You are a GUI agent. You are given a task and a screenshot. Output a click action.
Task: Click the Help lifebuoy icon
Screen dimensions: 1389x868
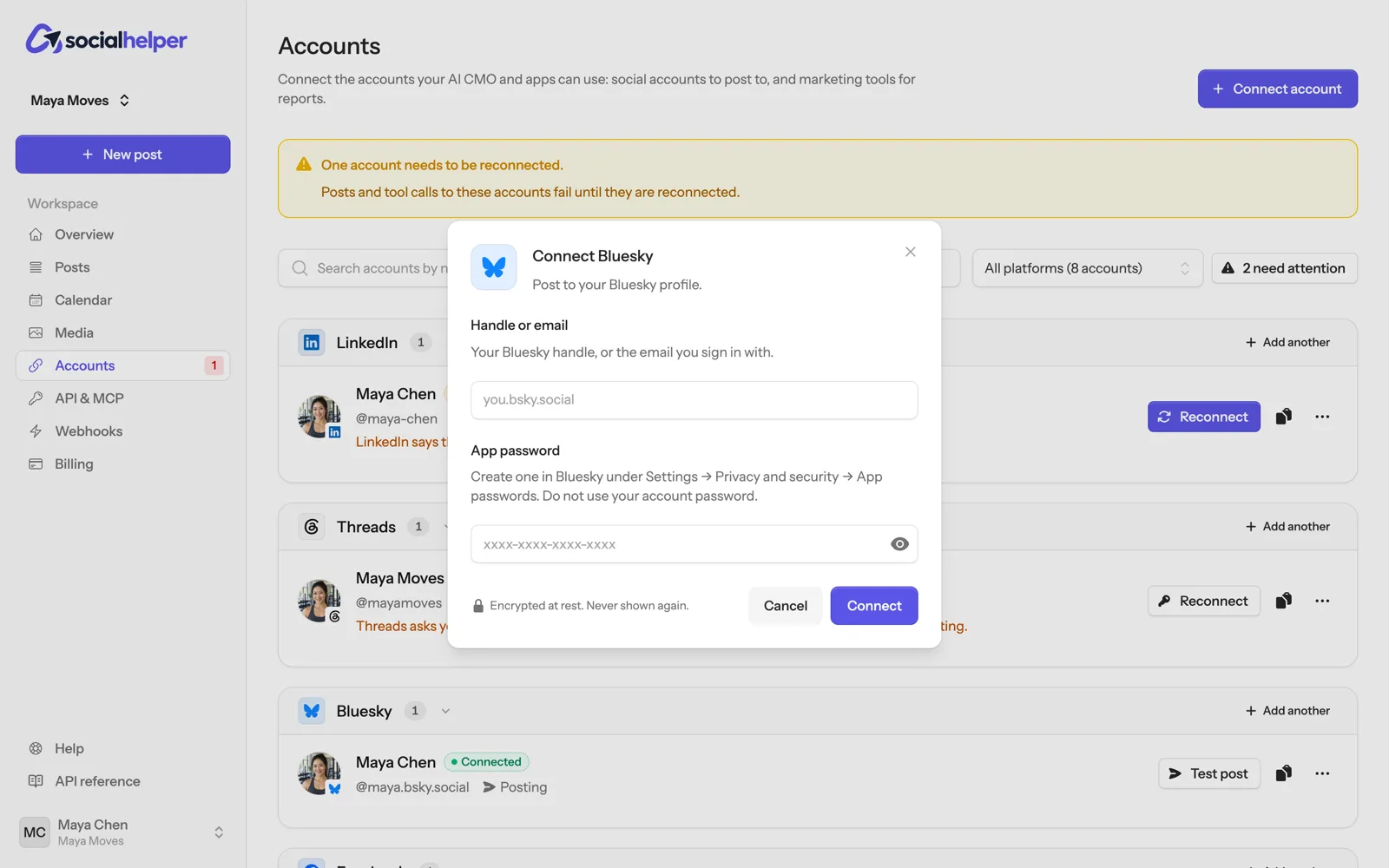(36, 748)
